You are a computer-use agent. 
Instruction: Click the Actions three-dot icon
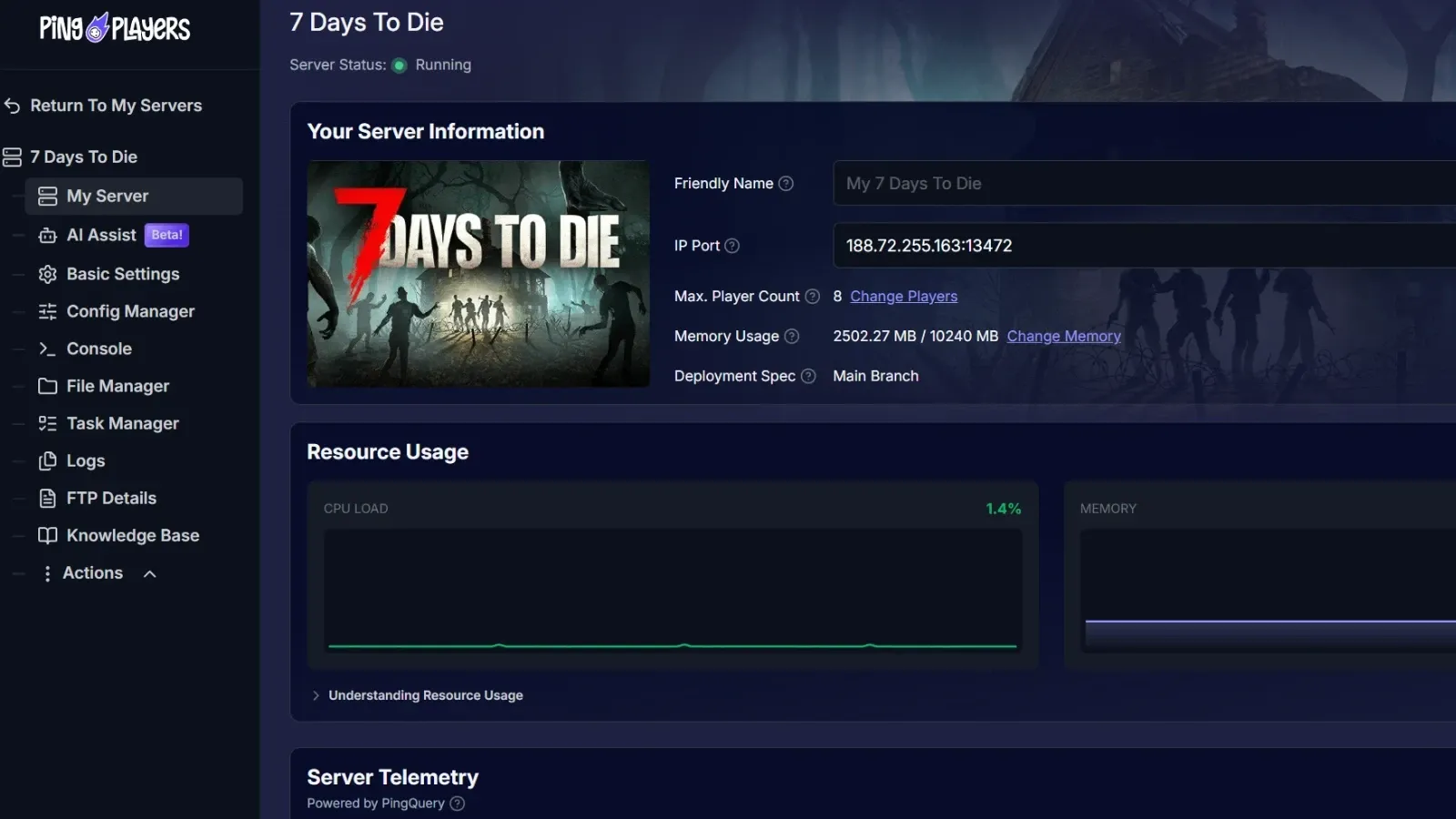(47, 573)
